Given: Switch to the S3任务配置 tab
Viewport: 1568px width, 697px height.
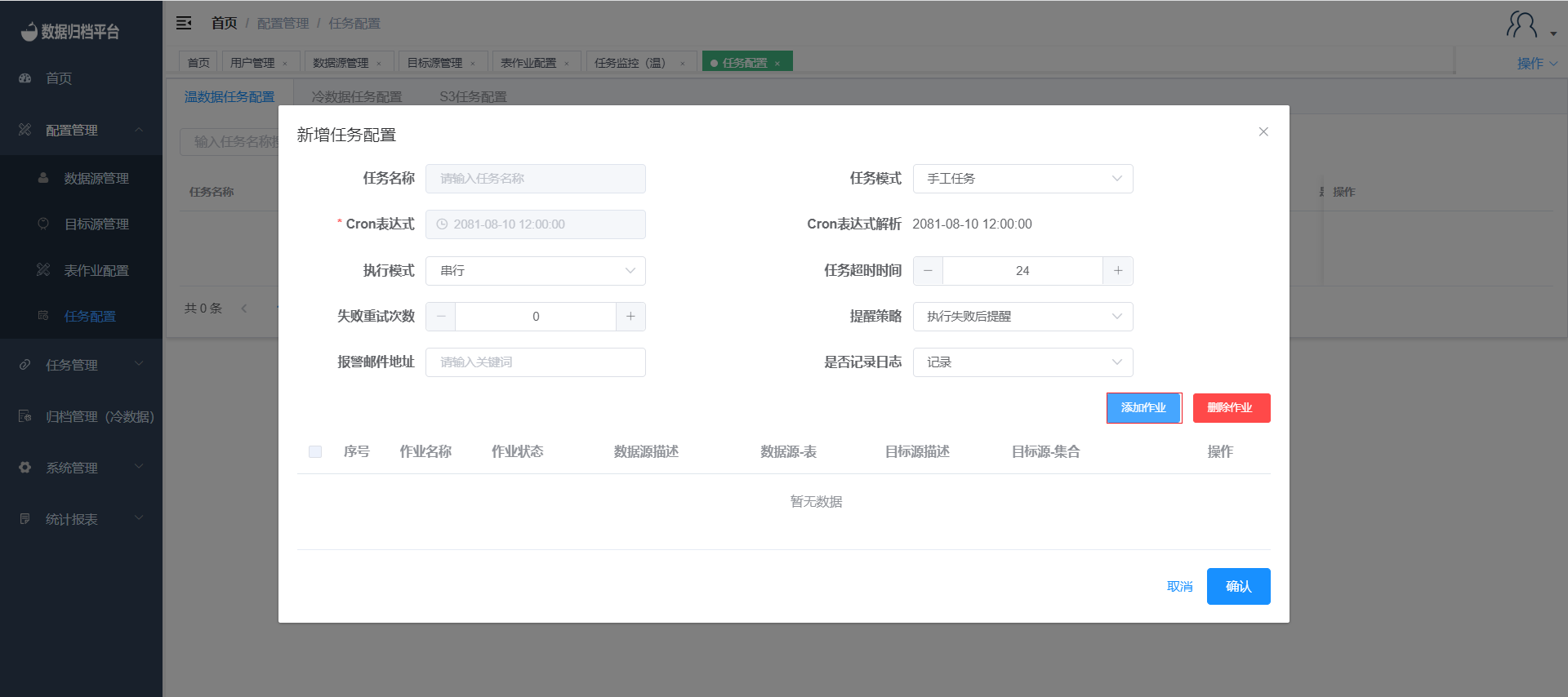Looking at the screenshot, I should [x=473, y=97].
